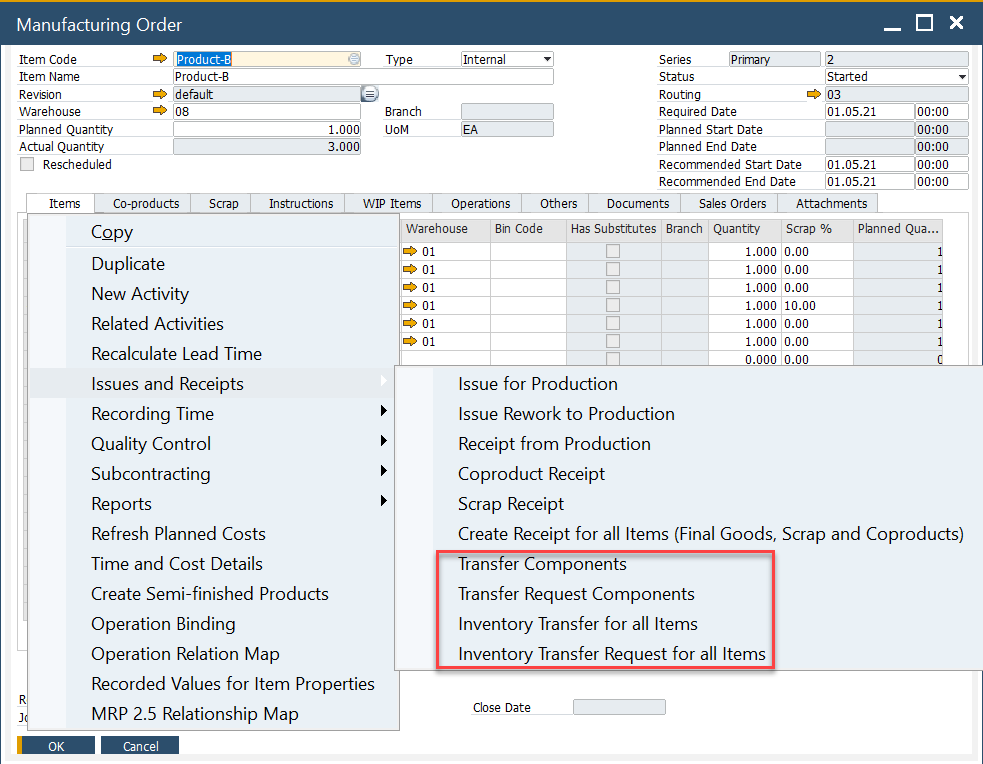
Task: Click the Cancel button
Action: 139,744
